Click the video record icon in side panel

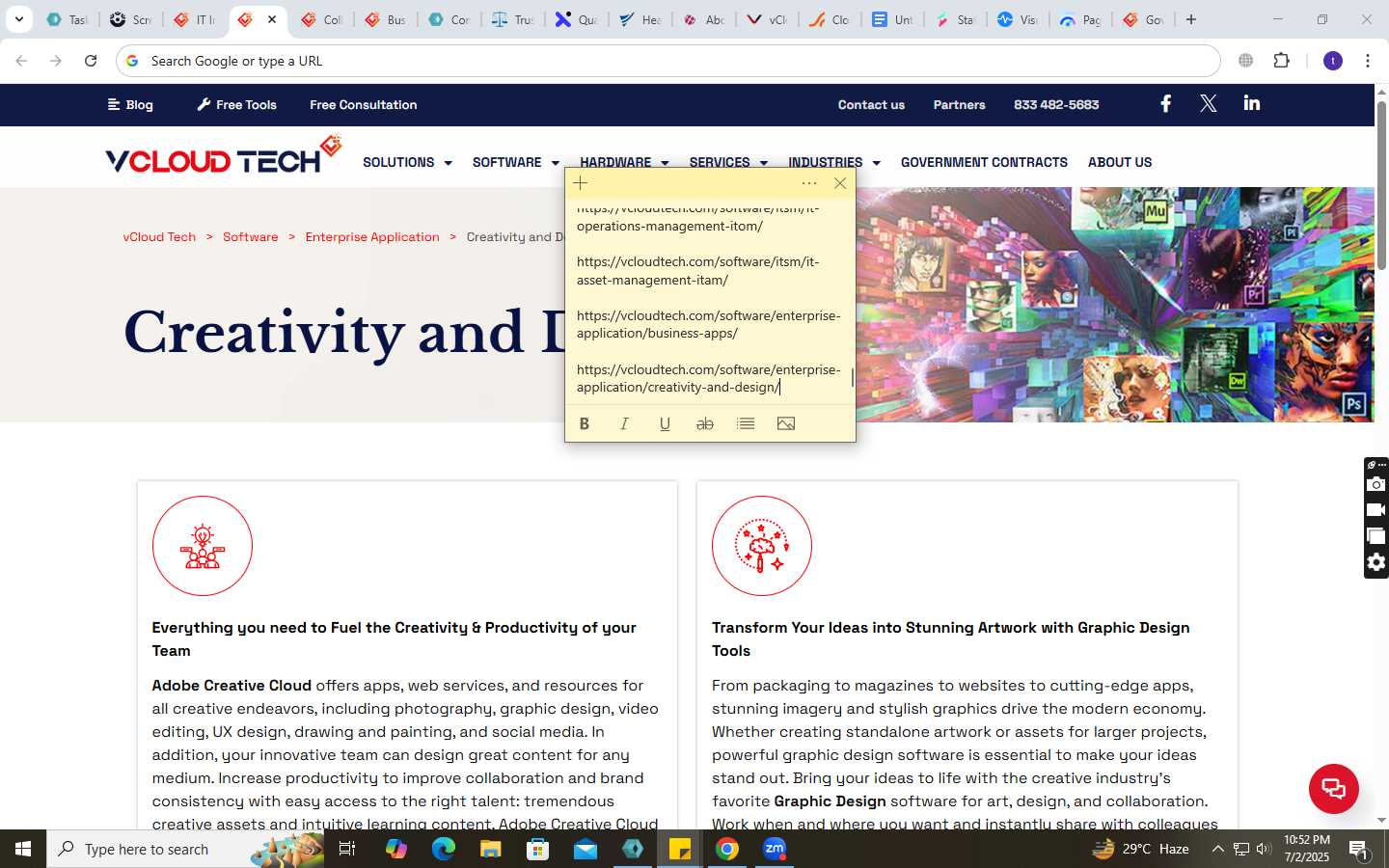[1376, 510]
